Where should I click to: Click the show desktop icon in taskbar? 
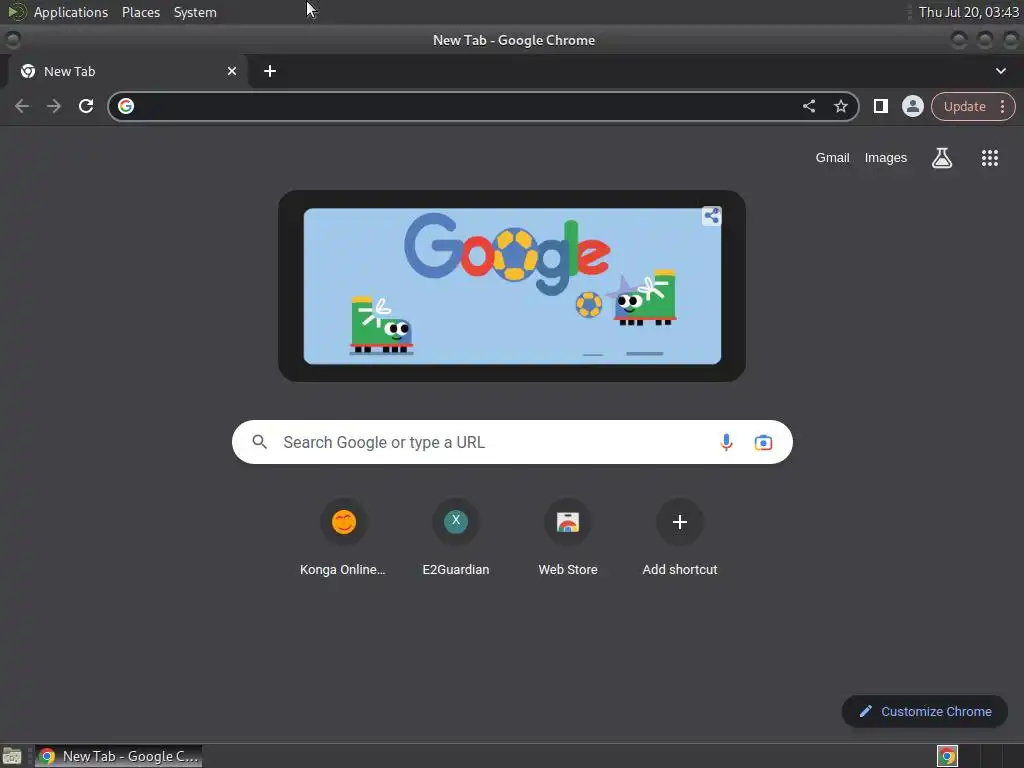pos(12,756)
